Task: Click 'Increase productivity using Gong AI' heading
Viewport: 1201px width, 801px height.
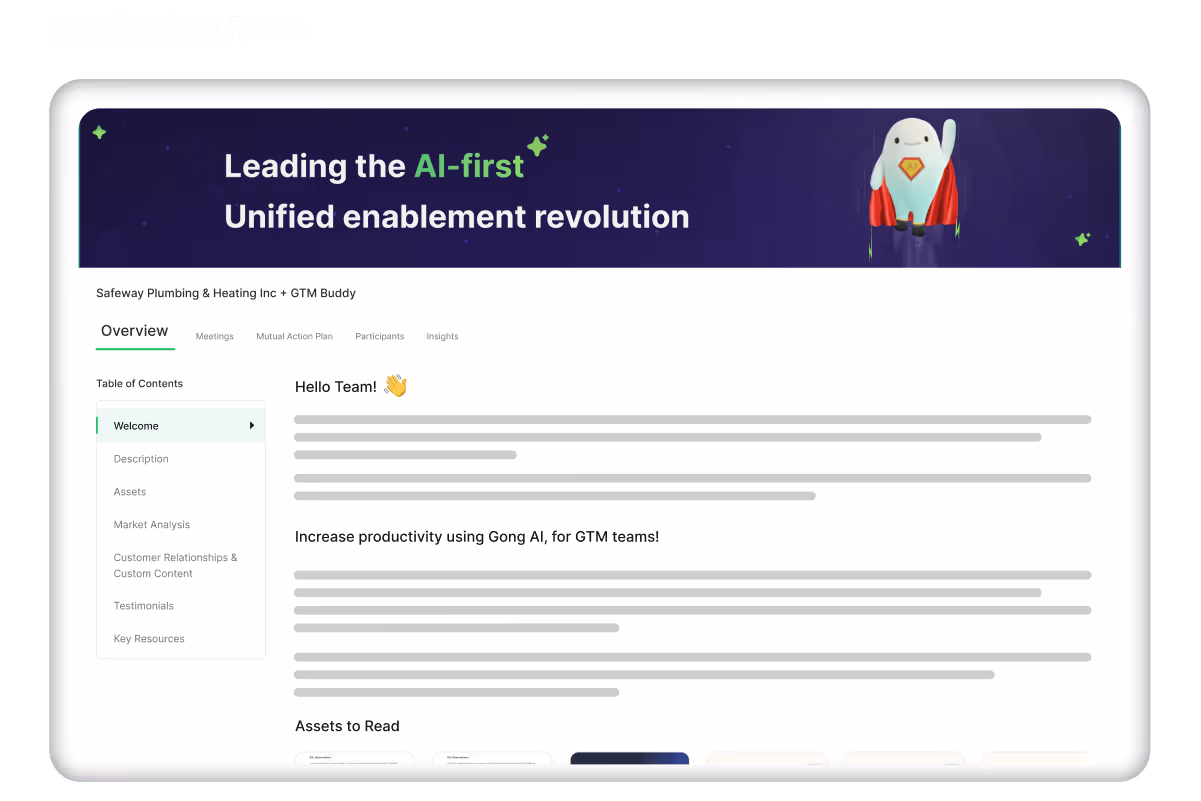Action: tap(477, 537)
